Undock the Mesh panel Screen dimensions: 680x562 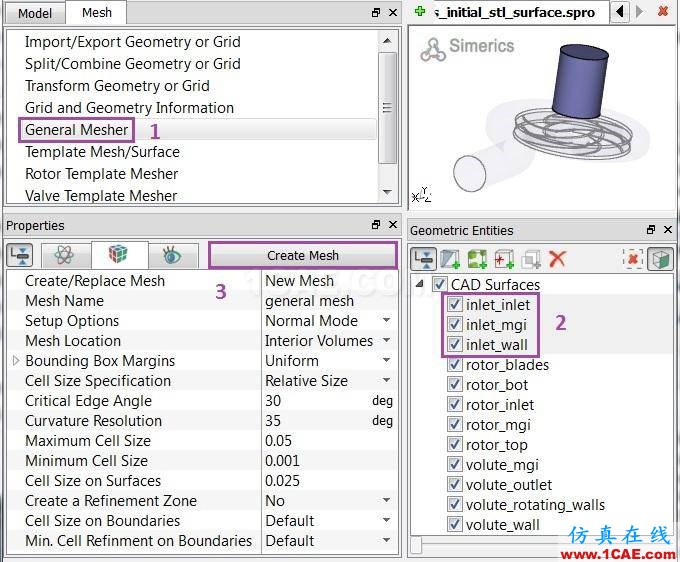pos(376,13)
